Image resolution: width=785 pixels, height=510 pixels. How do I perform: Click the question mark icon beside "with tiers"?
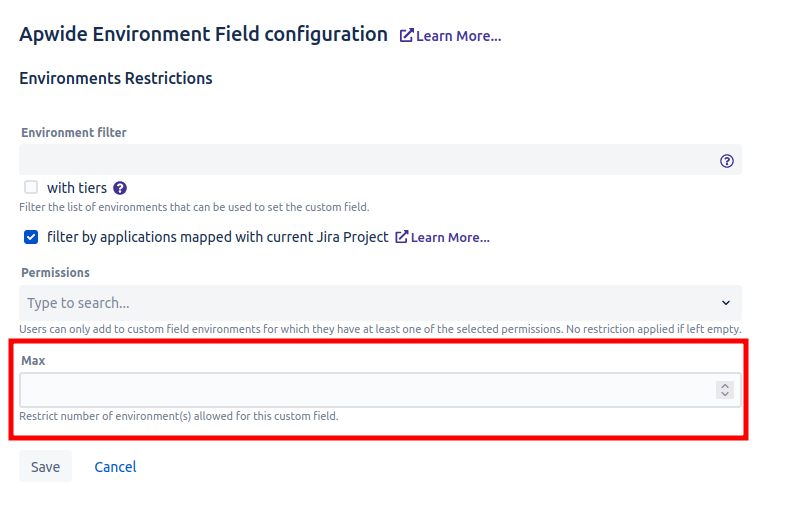tap(120, 188)
